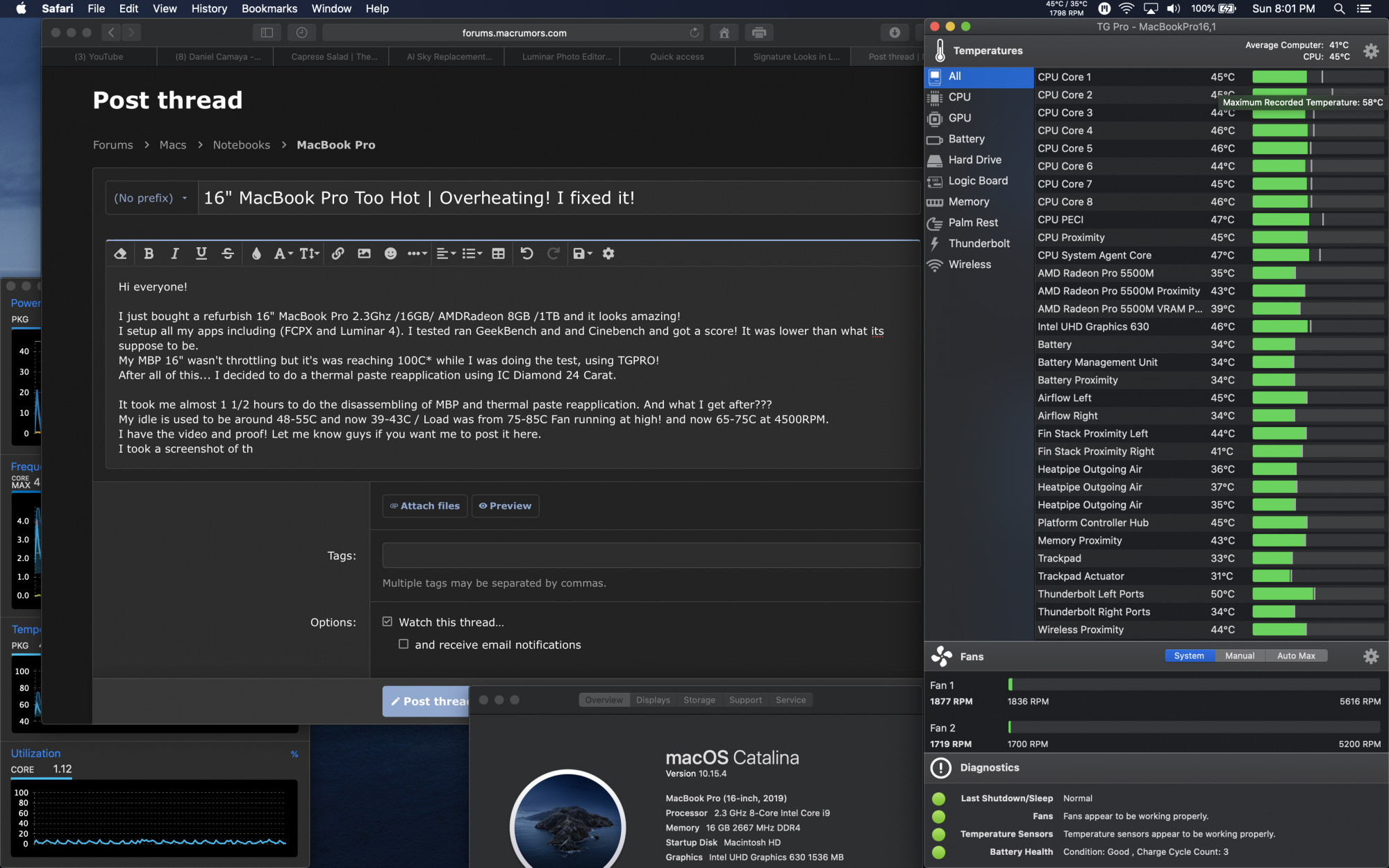Click the Fan 1 speed slider bar
The image size is (1389, 868).
pos(1194,685)
